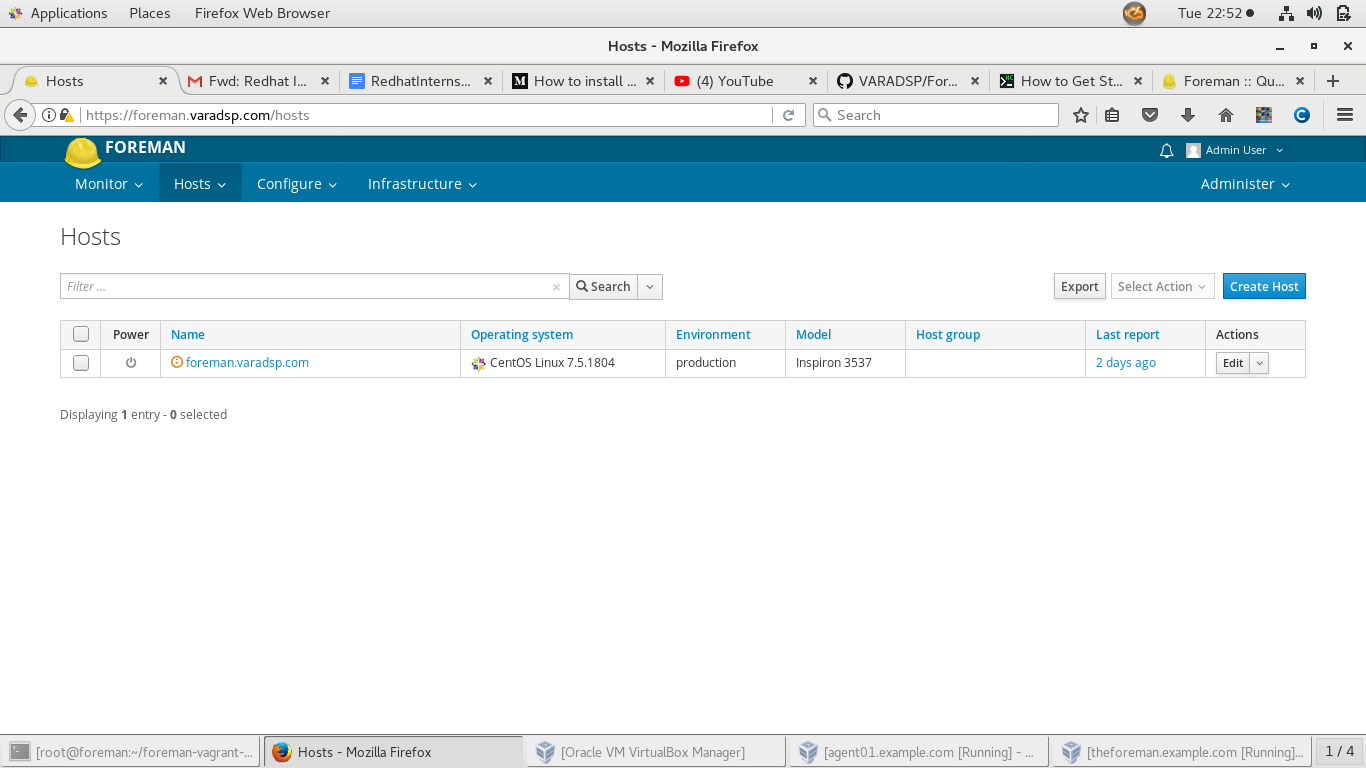Click the pixelated extension icon in toolbar

point(1264,115)
